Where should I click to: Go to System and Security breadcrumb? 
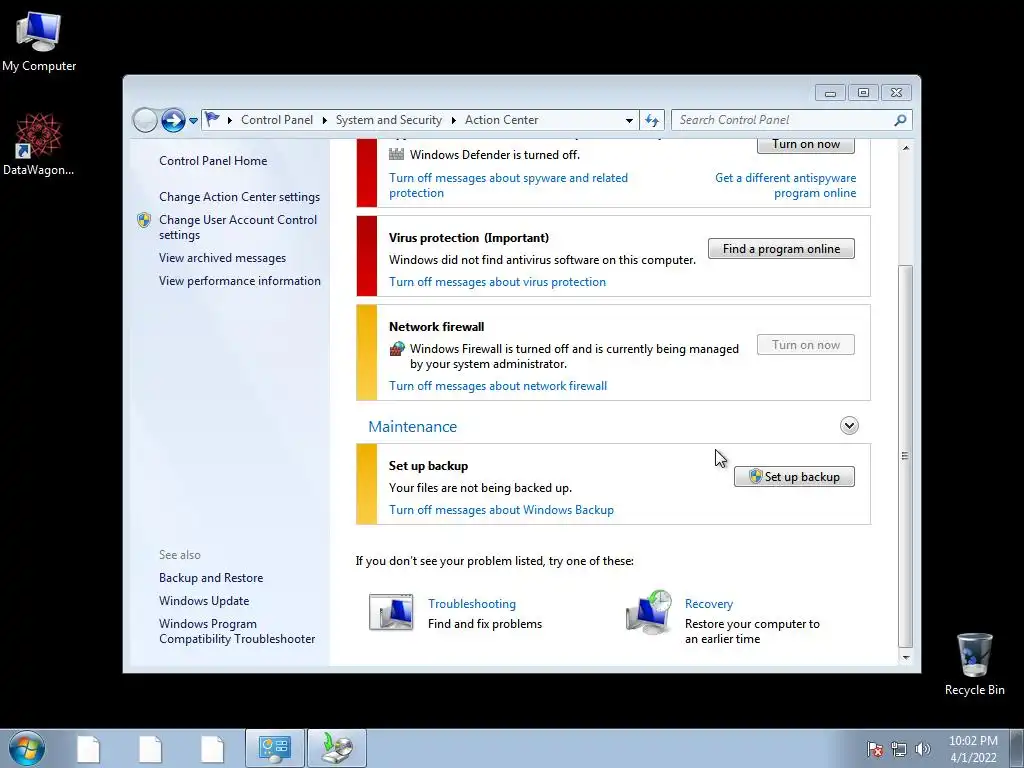[389, 120]
